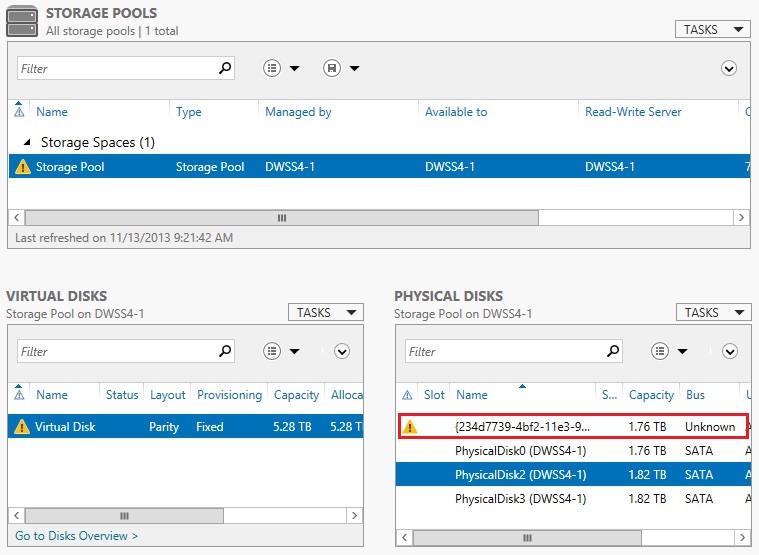Viewport: 759px width, 555px height.
Task: Click the search magnifier in Virtual Disks filter
Action: coord(225,351)
